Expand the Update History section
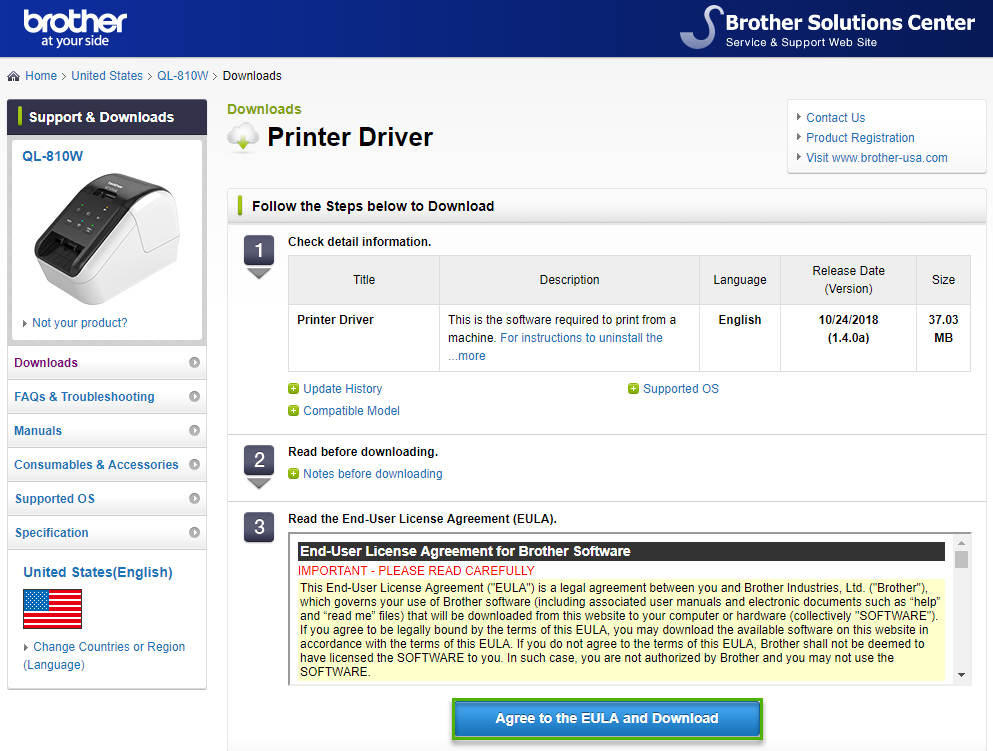This screenshot has height=751, width=993. (342, 389)
